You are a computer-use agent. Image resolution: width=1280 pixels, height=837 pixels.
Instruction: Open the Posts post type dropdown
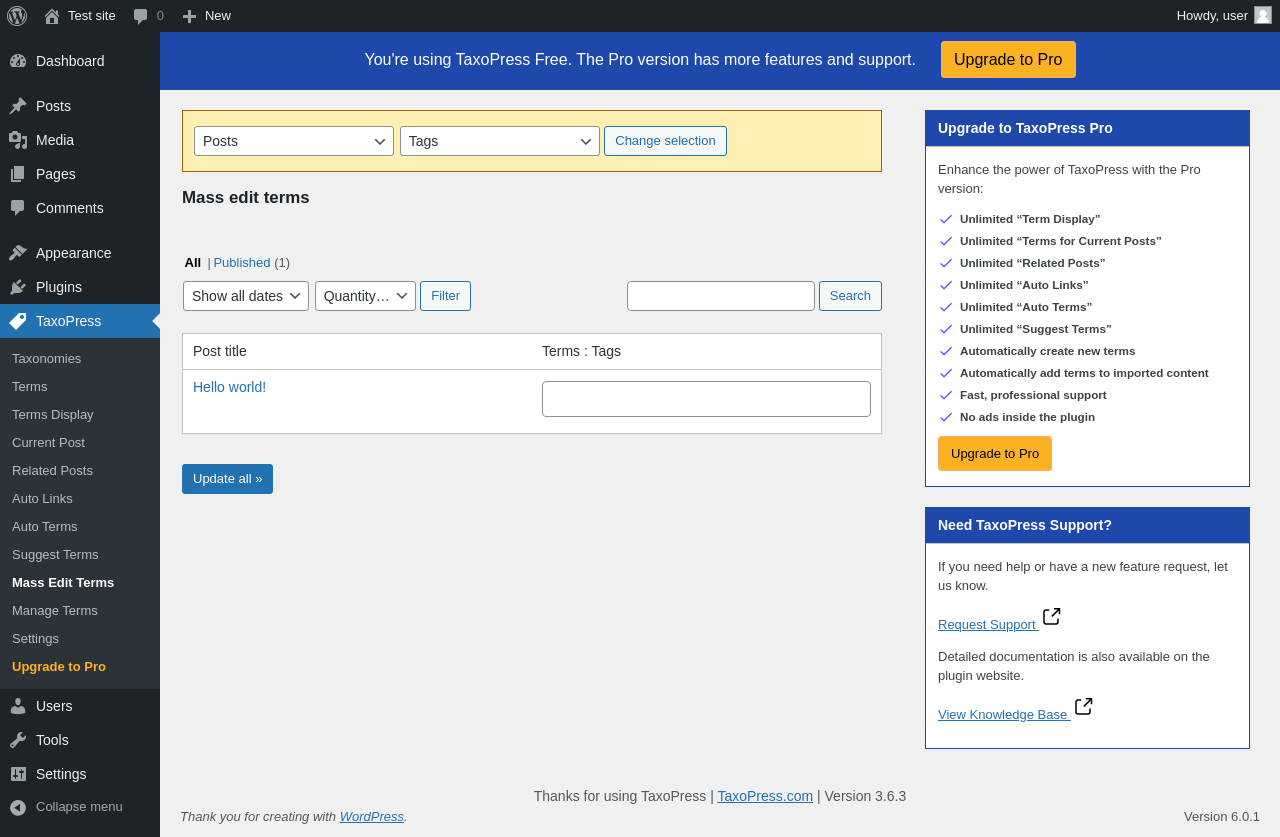click(294, 141)
